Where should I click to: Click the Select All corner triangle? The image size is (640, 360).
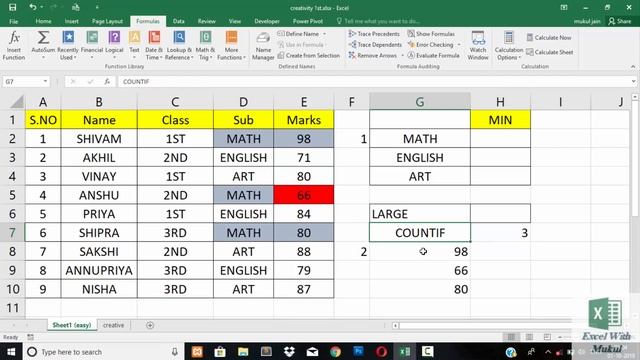coord(16,102)
